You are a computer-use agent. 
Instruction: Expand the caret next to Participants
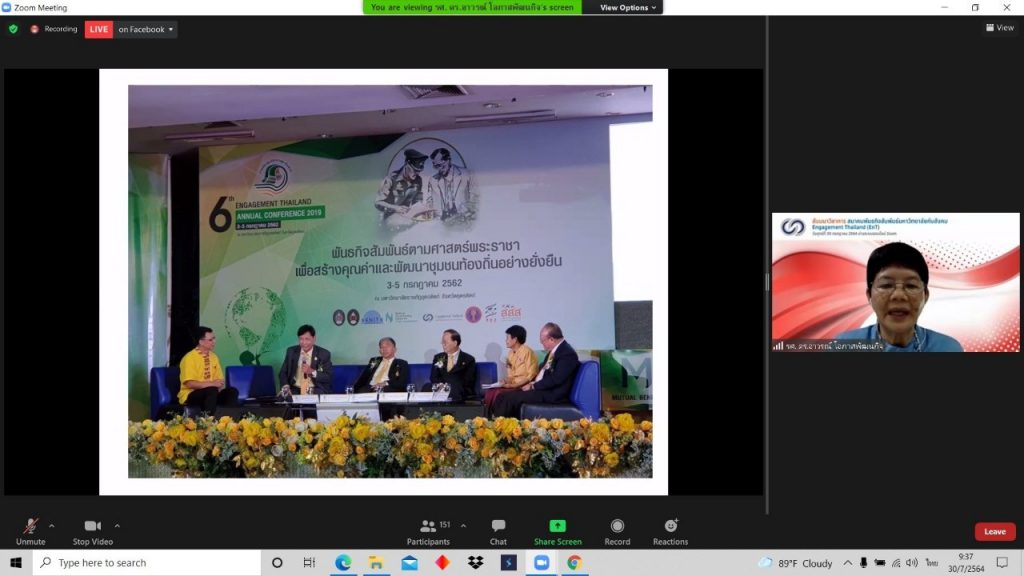tap(463, 526)
